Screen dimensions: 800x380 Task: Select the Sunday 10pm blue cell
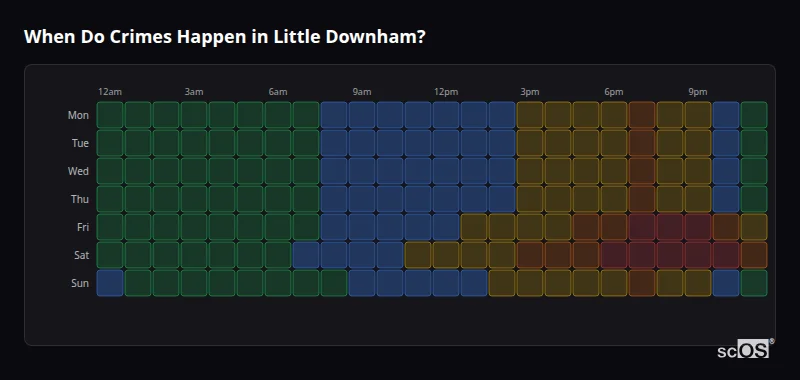tap(726, 283)
